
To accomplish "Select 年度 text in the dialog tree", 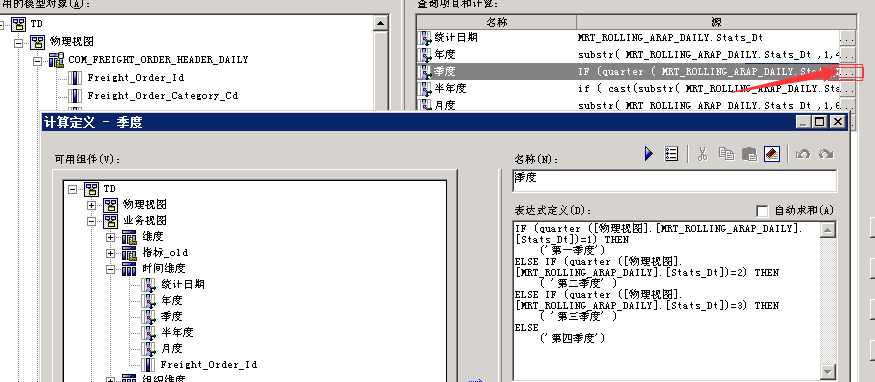I will pos(172,301).
